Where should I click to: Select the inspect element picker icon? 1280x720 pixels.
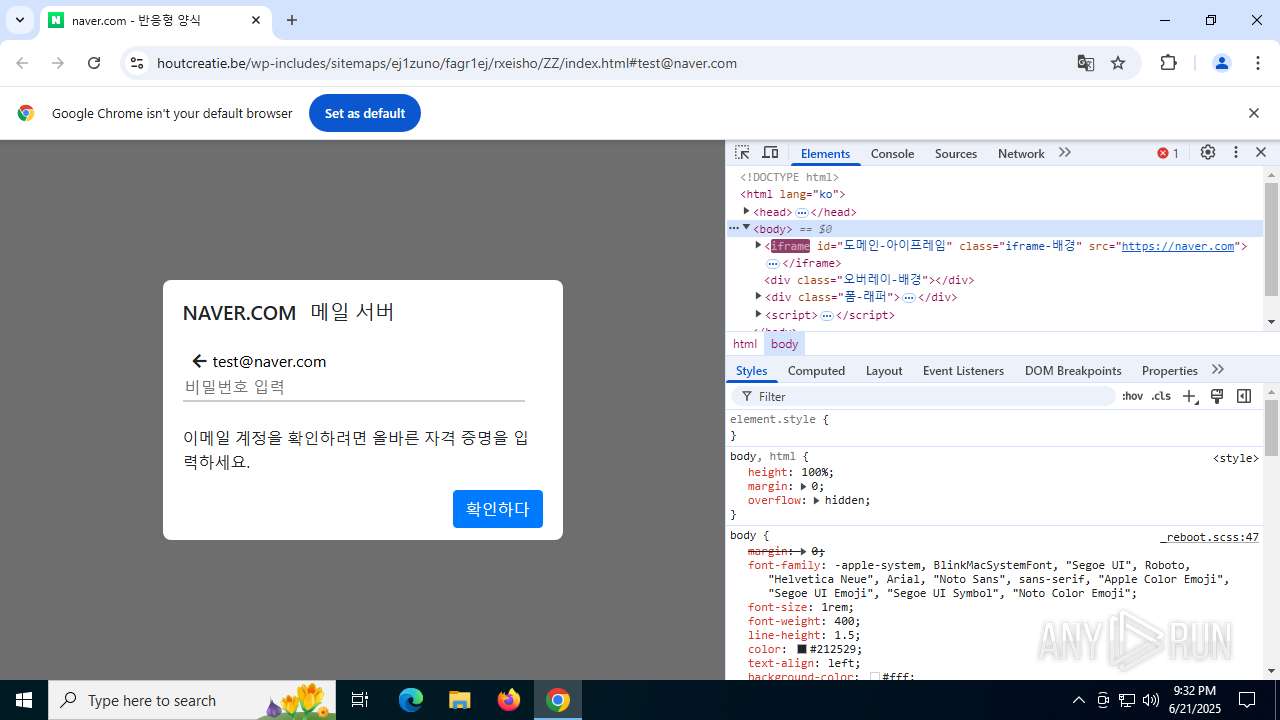click(742, 153)
